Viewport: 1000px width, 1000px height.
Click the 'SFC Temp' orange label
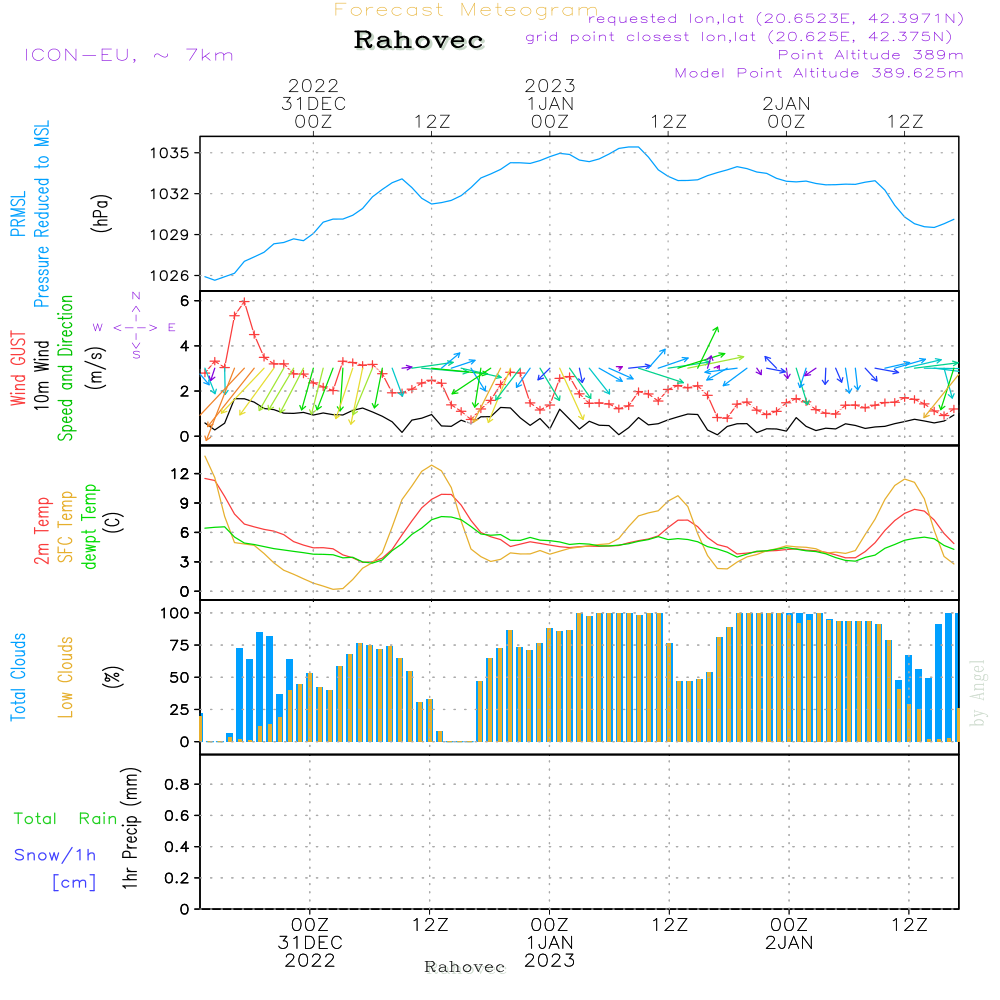click(x=66, y=527)
